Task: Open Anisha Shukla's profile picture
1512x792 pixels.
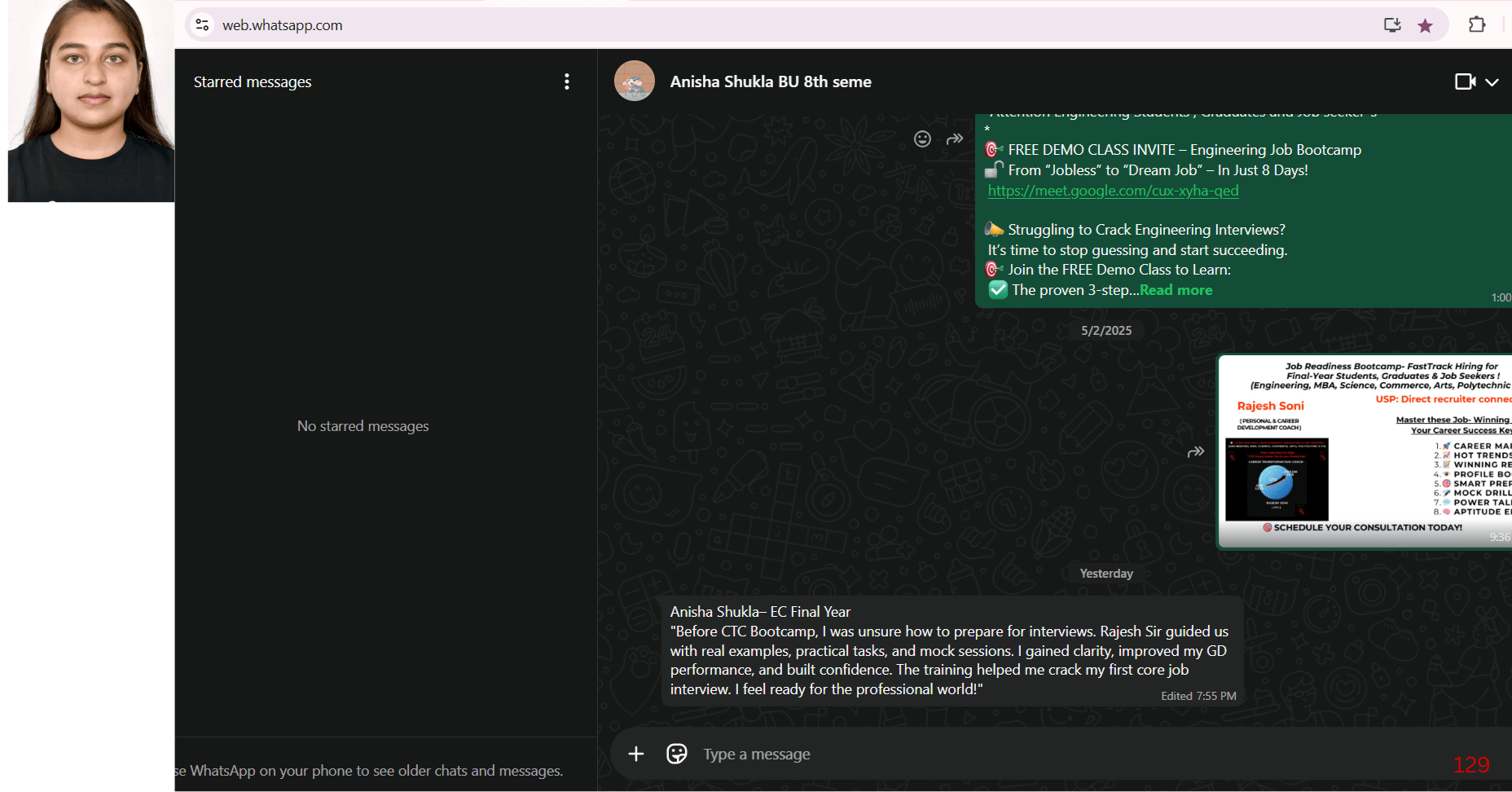Action: [635, 81]
